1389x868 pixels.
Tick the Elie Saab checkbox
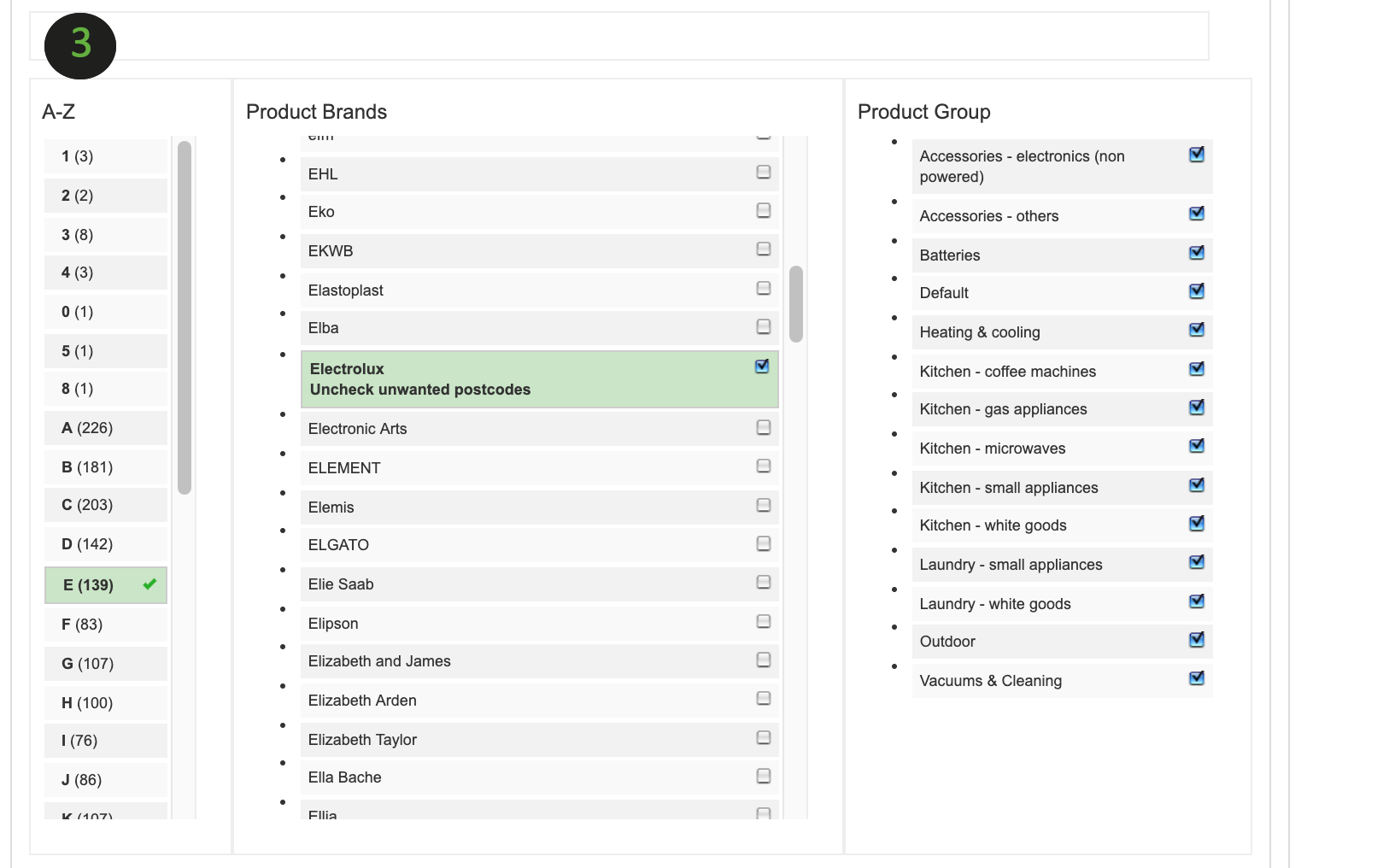(x=764, y=582)
